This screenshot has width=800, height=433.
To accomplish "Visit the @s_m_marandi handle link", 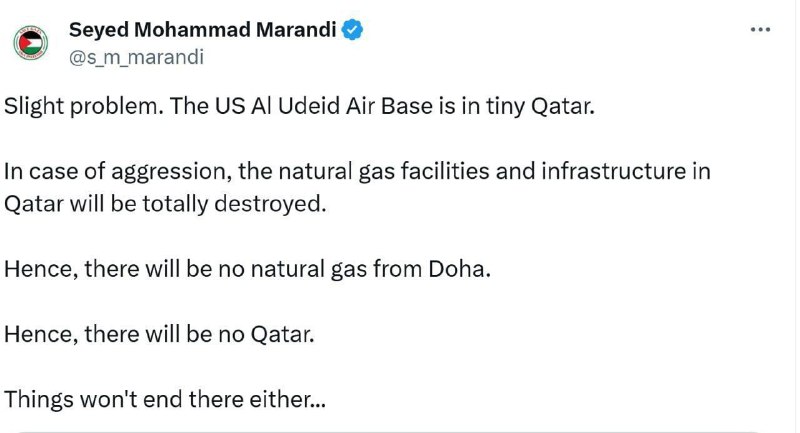I will (136, 57).
